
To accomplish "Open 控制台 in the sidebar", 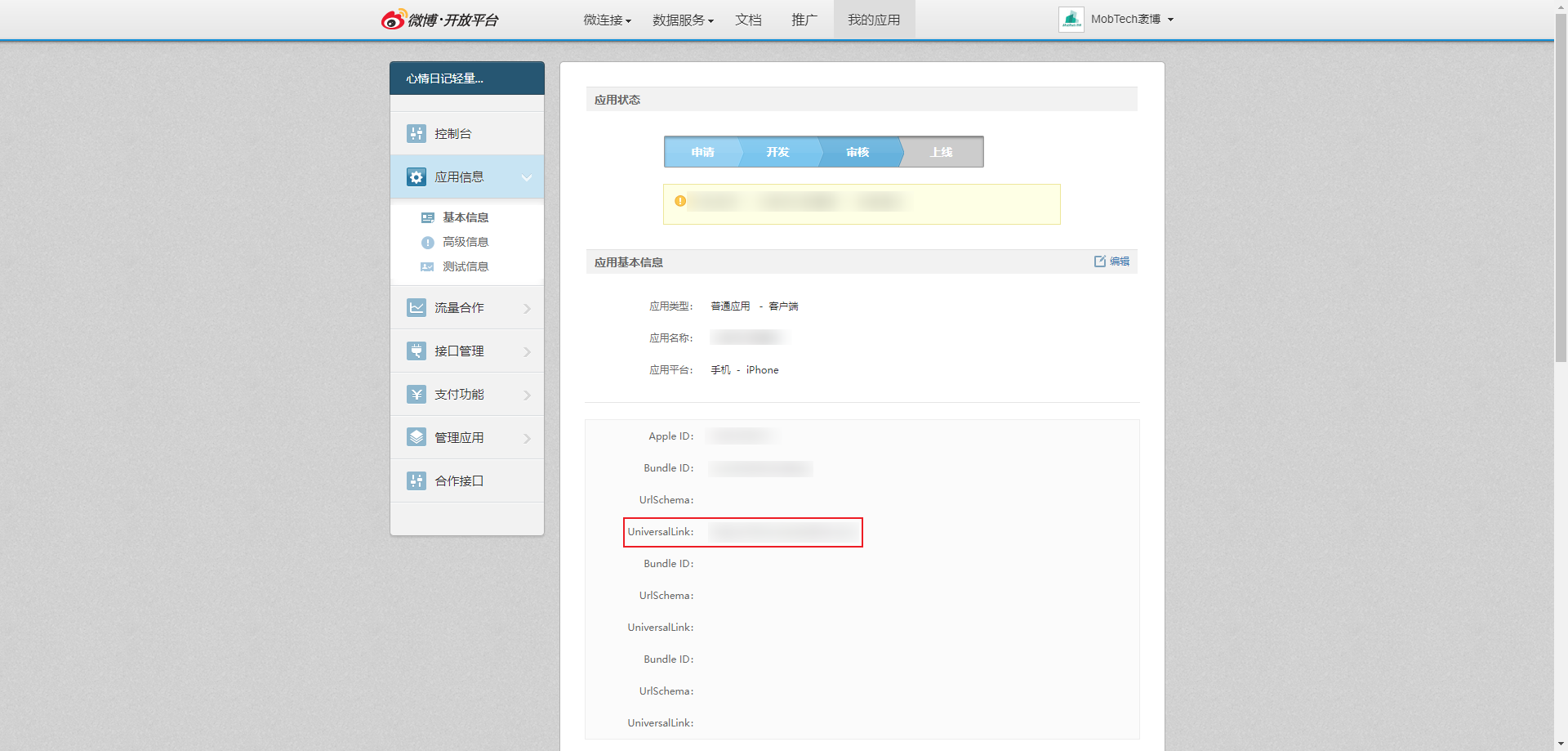I will click(x=467, y=133).
